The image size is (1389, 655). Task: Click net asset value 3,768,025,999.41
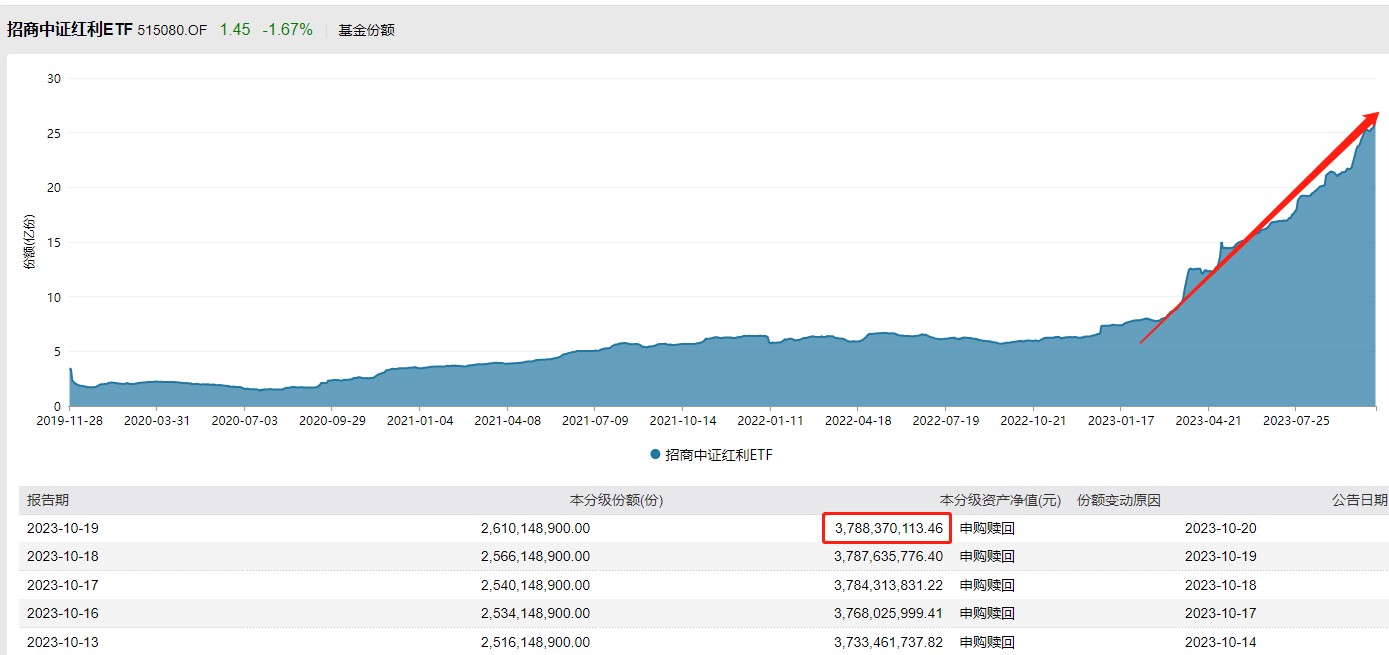click(888, 613)
